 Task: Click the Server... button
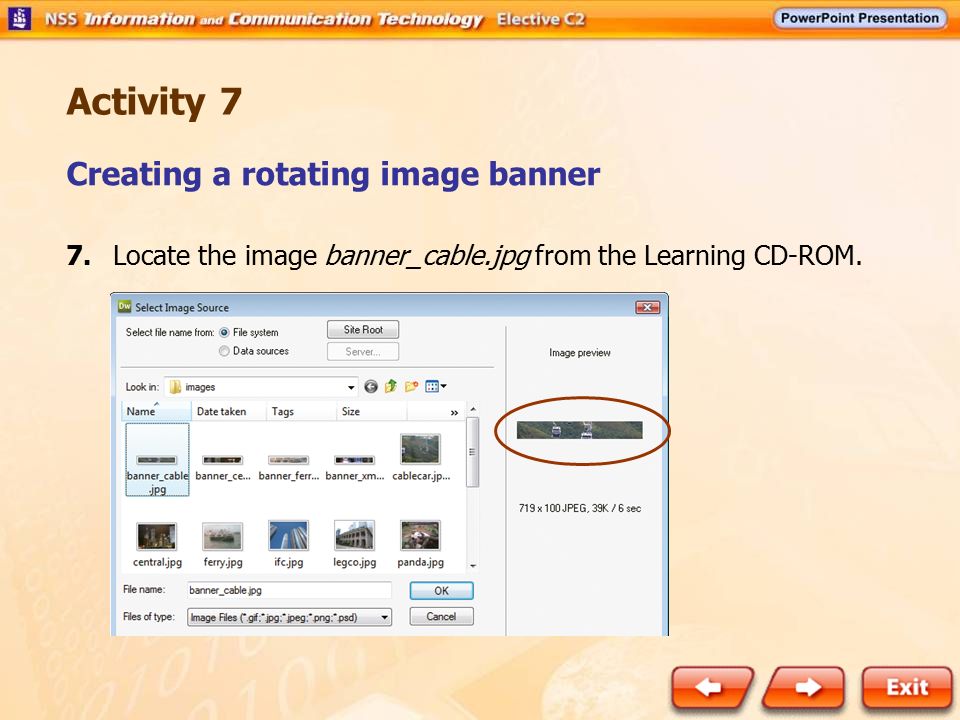(363, 351)
